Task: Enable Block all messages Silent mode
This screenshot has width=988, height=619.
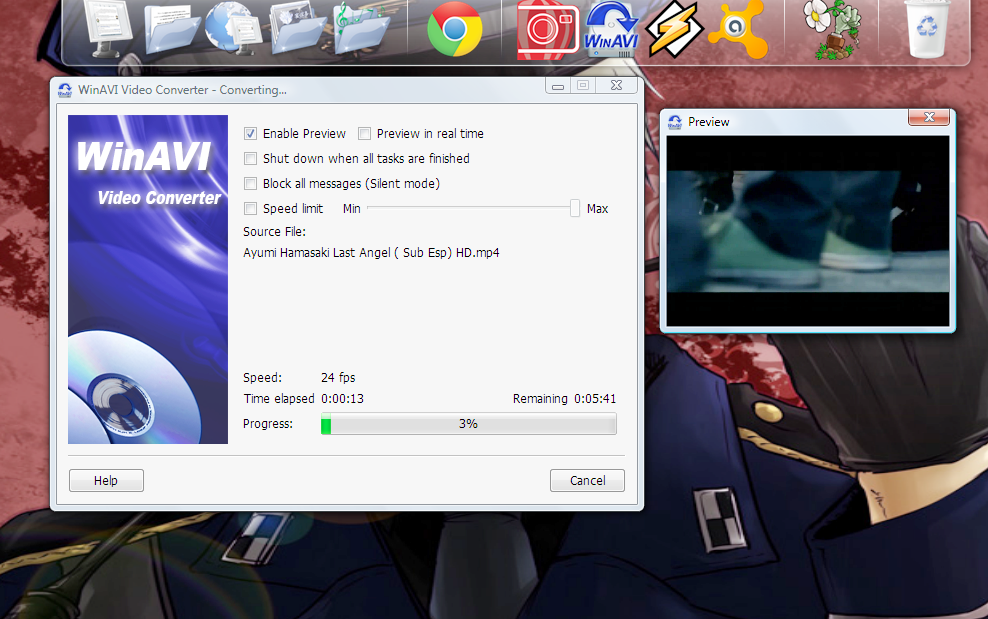Action: (x=251, y=183)
